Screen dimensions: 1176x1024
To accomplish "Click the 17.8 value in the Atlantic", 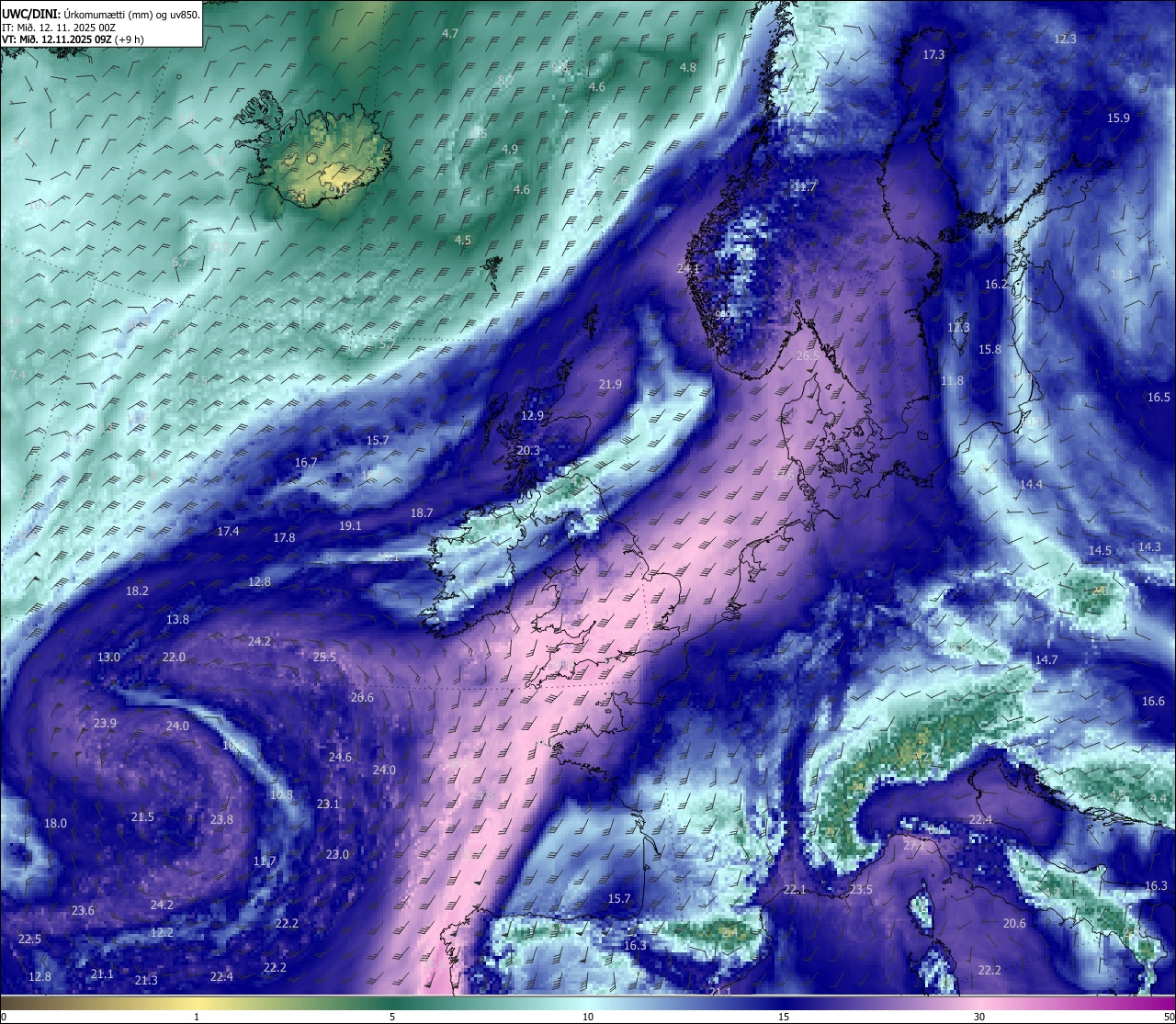I will pyautogui.click(x=285, y=538).
